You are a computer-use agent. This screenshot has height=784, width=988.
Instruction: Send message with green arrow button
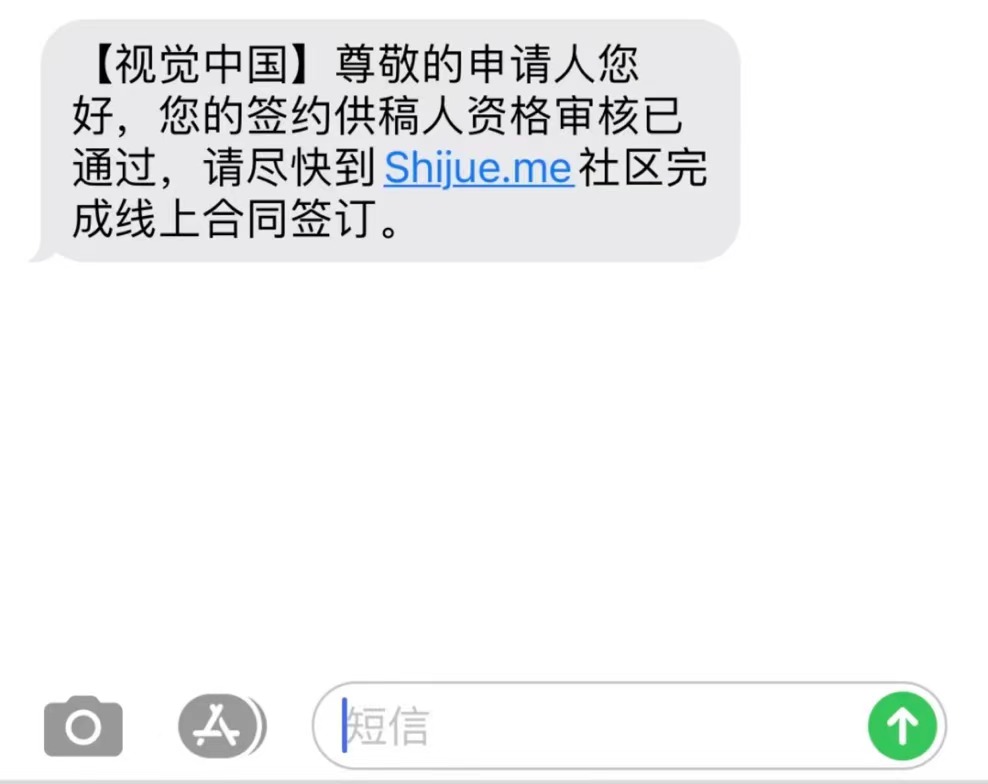[x=902, y=726]
